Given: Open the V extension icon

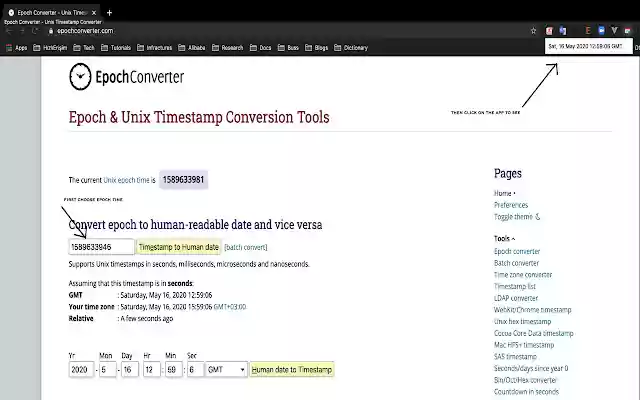Looking at the screenshot, I should (x=614, y=31).
